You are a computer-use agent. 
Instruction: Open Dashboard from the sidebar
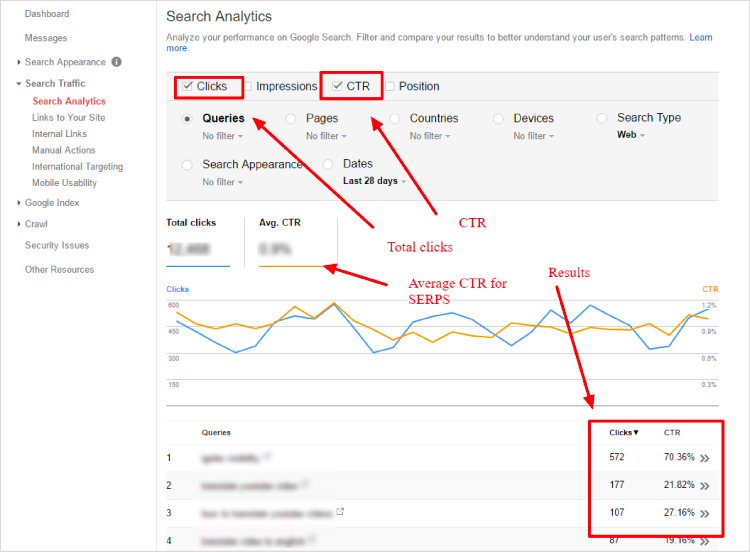tap(47, 14)
